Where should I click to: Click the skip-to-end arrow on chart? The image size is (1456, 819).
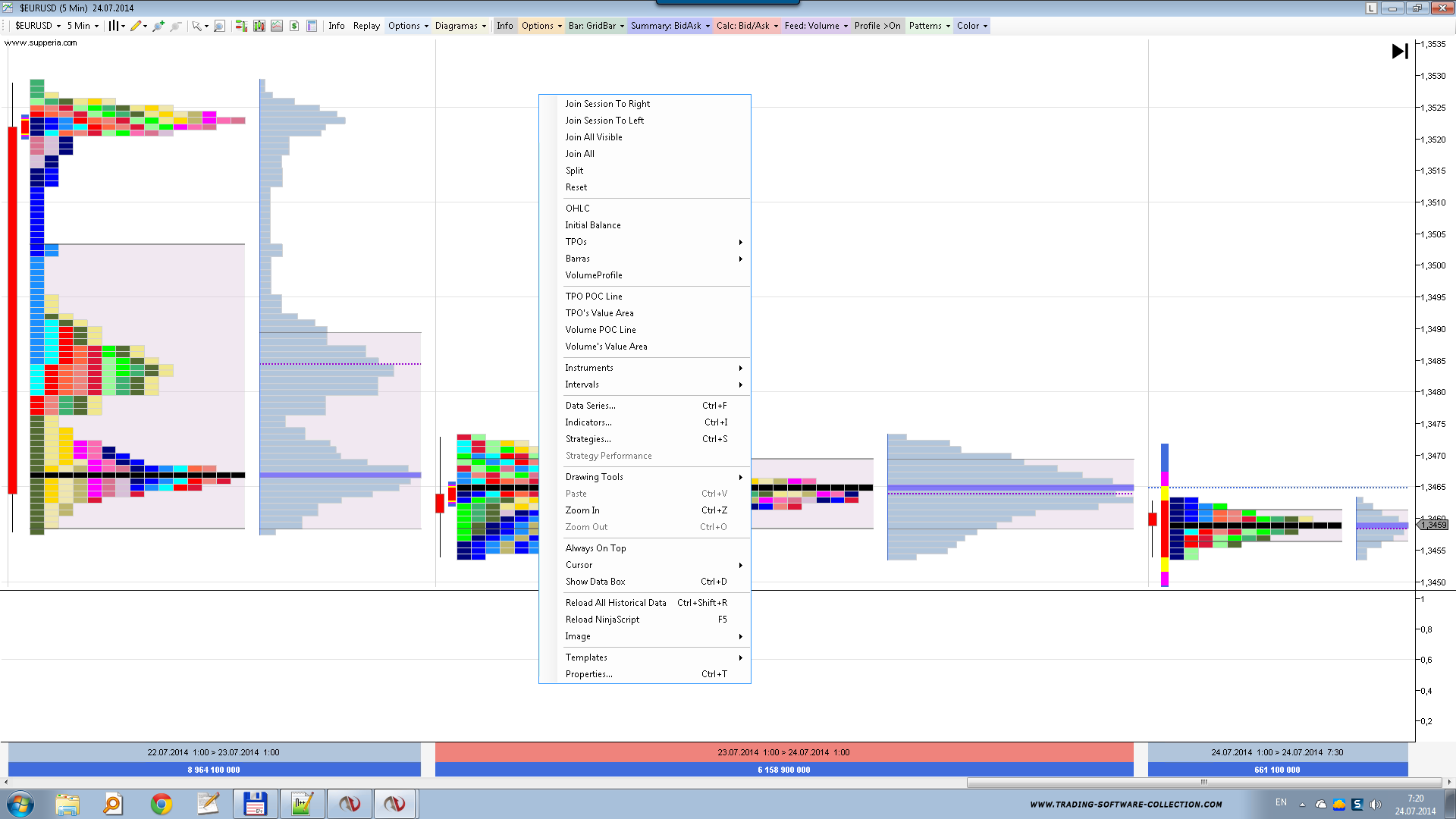(1399, 52)
